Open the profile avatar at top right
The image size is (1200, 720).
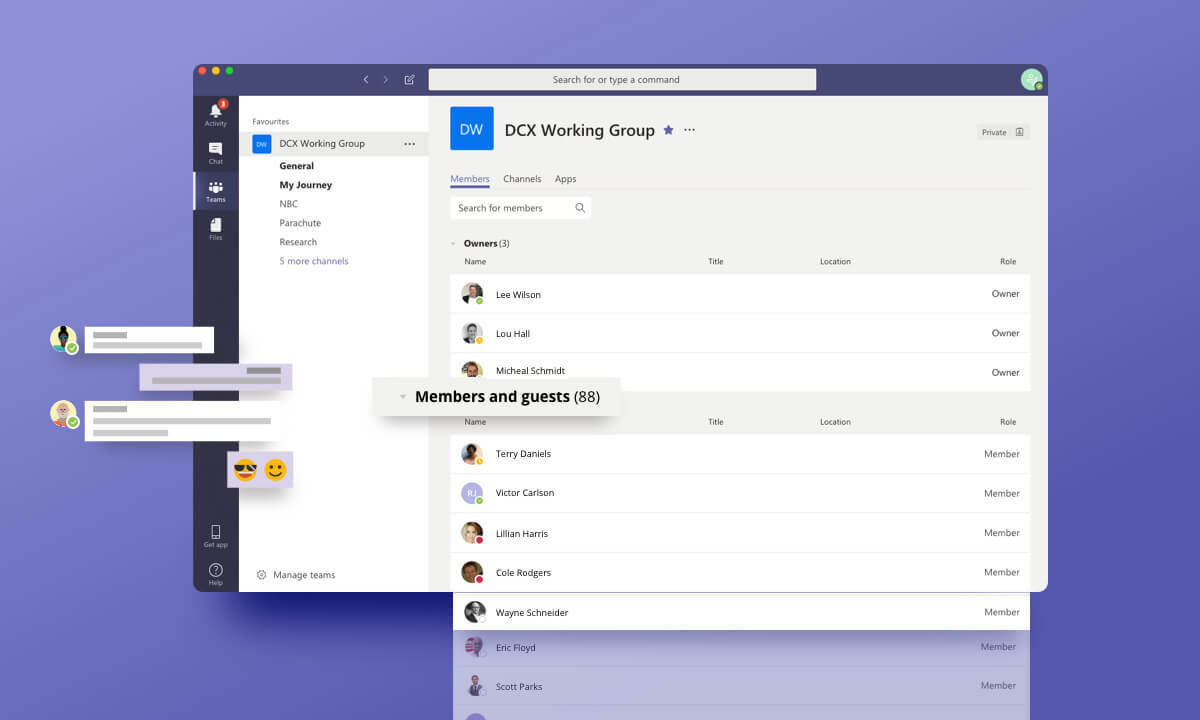(1031, 80)
